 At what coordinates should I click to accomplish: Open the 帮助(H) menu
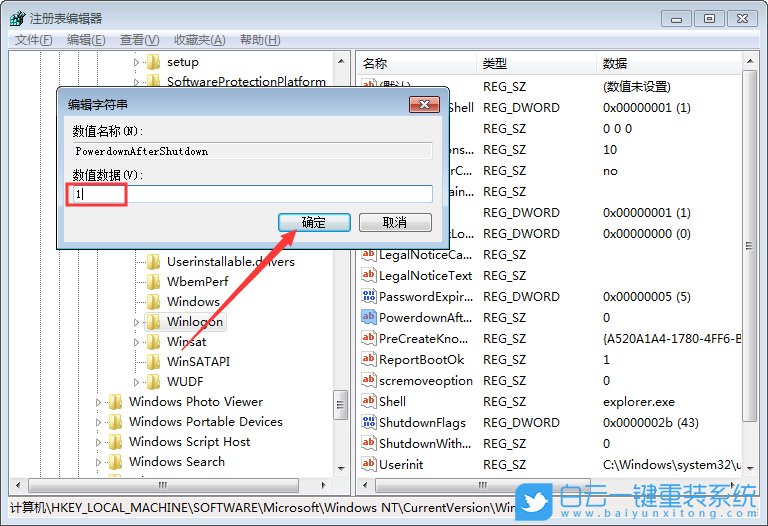(x=260, y=40)
